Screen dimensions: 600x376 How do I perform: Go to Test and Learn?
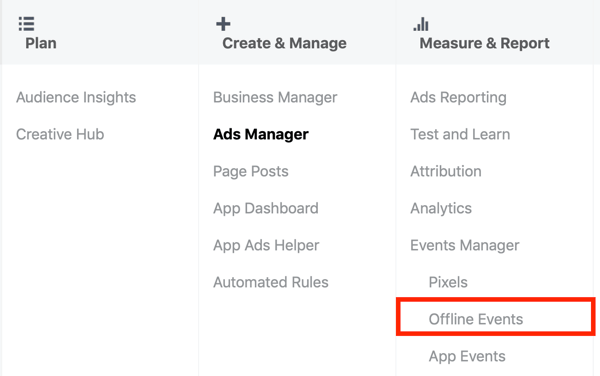(x=460, y=134)
